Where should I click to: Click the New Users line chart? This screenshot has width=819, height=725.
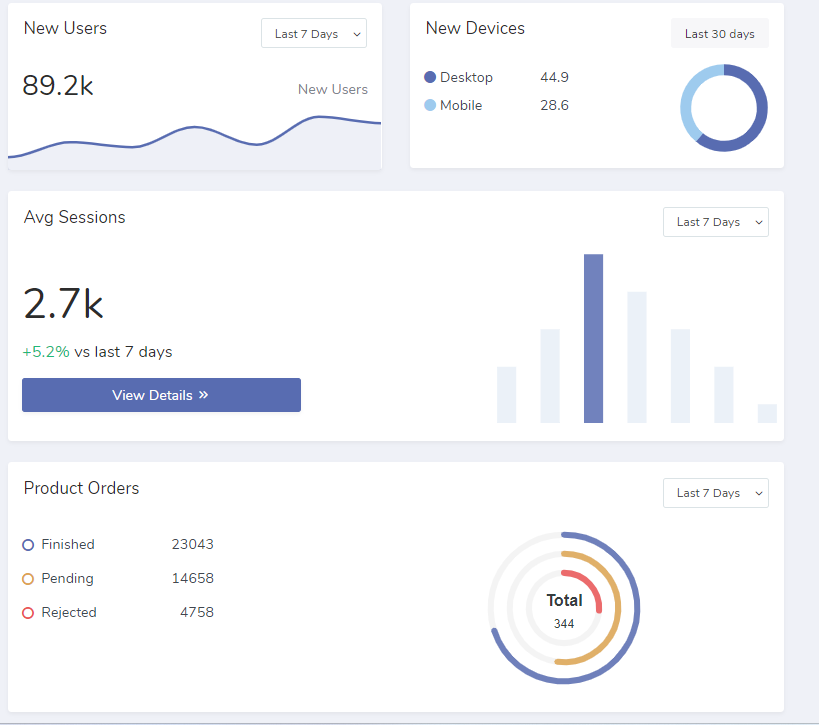point(195,140)
